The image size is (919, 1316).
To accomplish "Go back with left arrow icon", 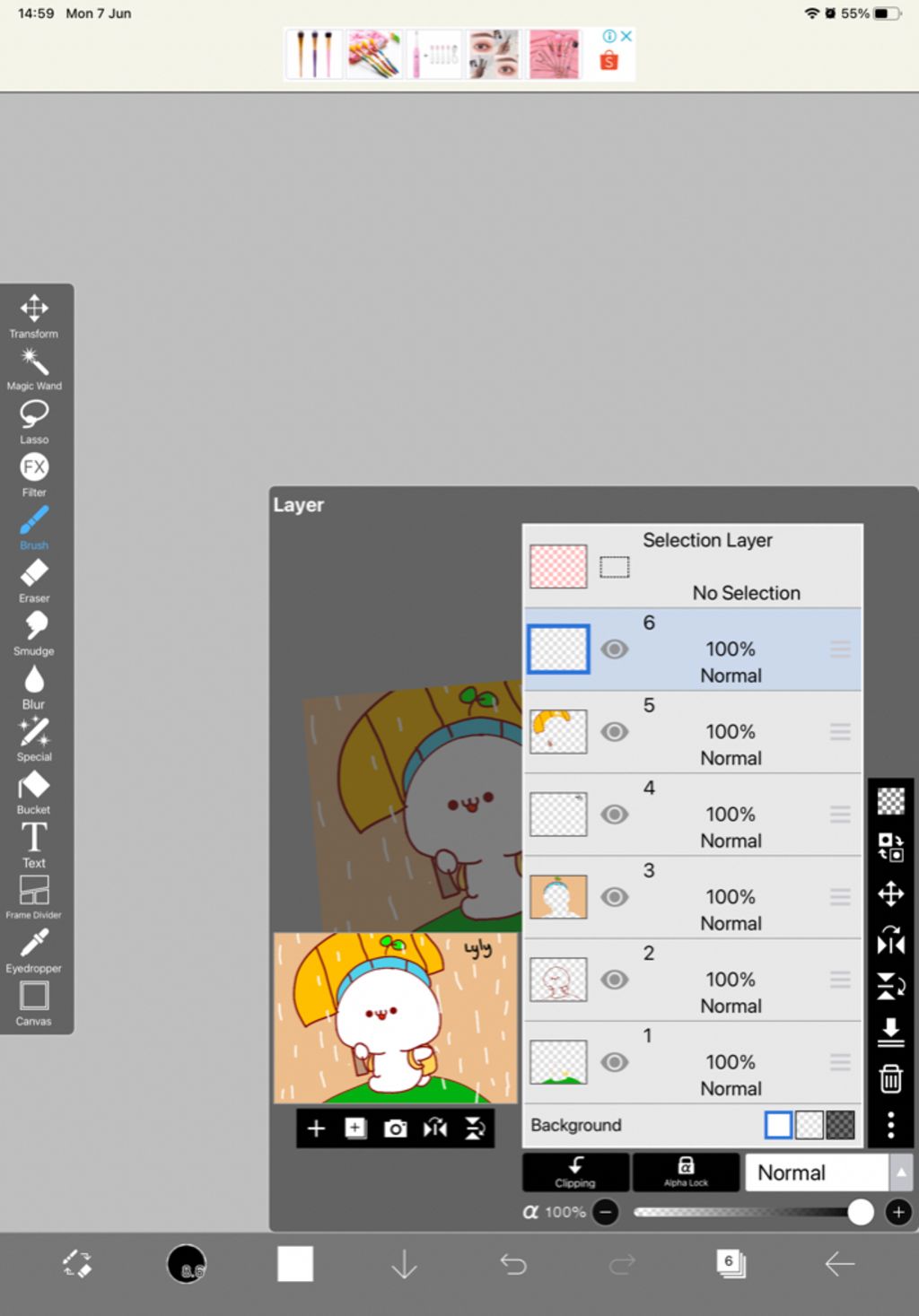I will 840,1264.
